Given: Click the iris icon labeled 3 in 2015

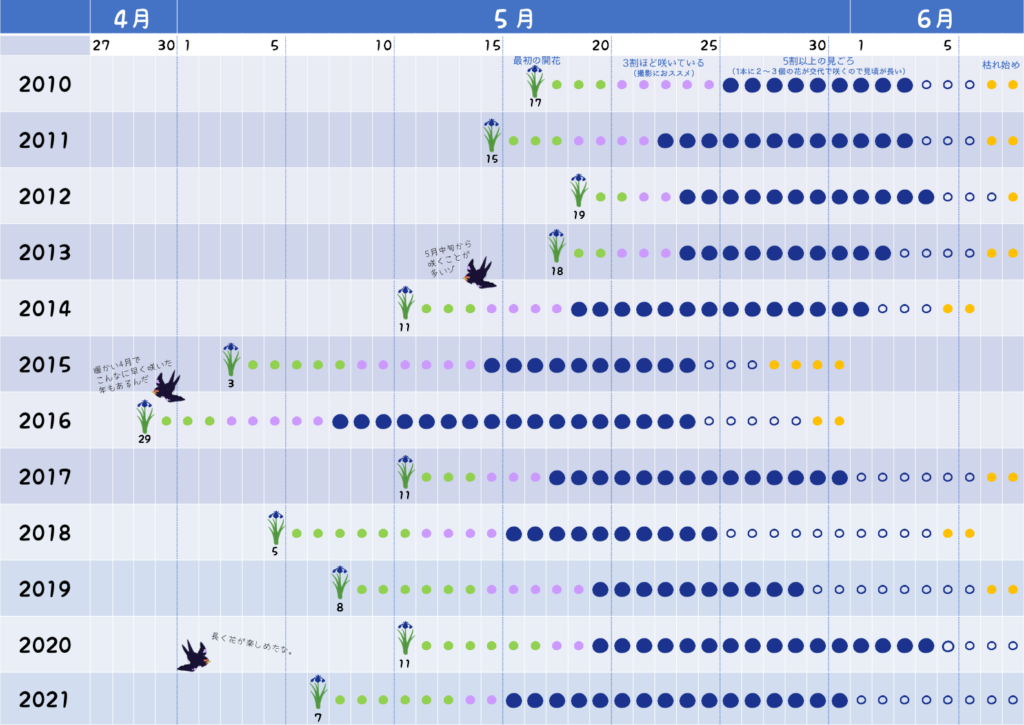Looking at the screenshot, I should click(231, 358).
